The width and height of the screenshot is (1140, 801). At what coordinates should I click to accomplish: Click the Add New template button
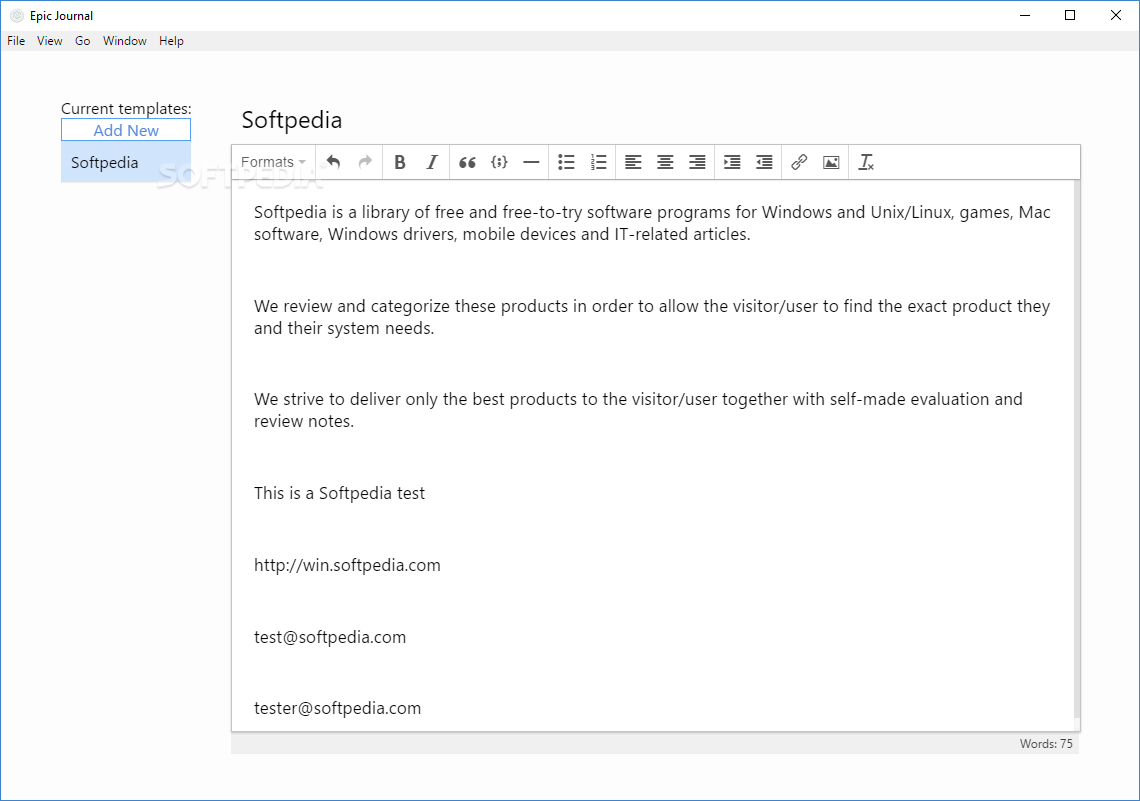[126, 130]
